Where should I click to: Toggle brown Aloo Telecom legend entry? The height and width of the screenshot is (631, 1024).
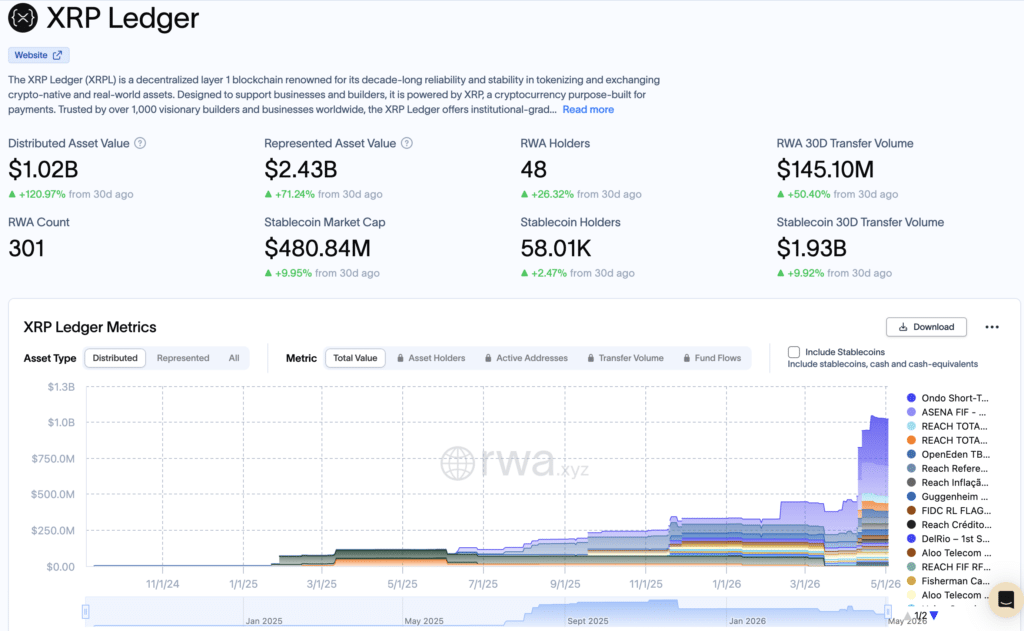(x=949, y=553)
